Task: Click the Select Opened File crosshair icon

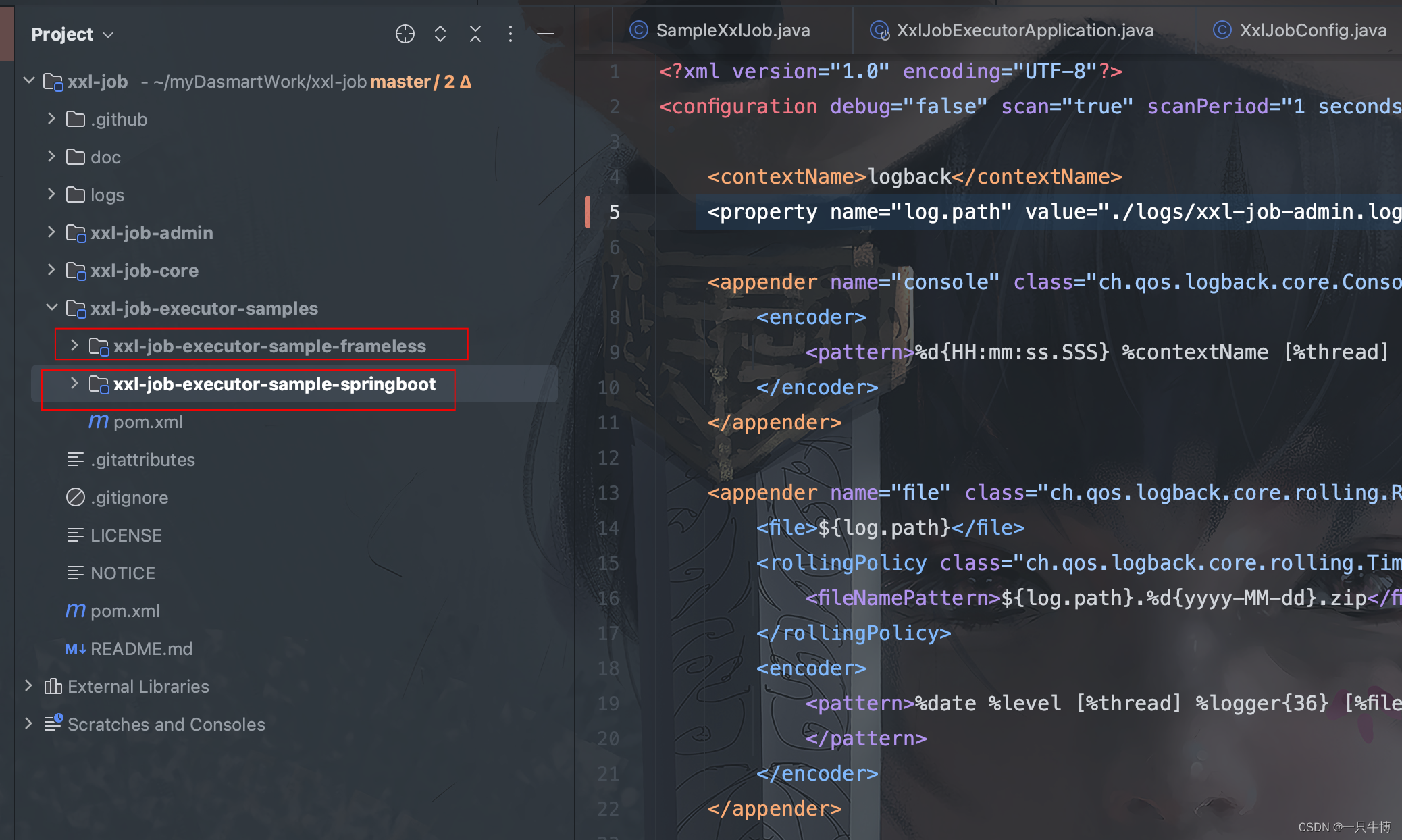Action: click(405, 34)
